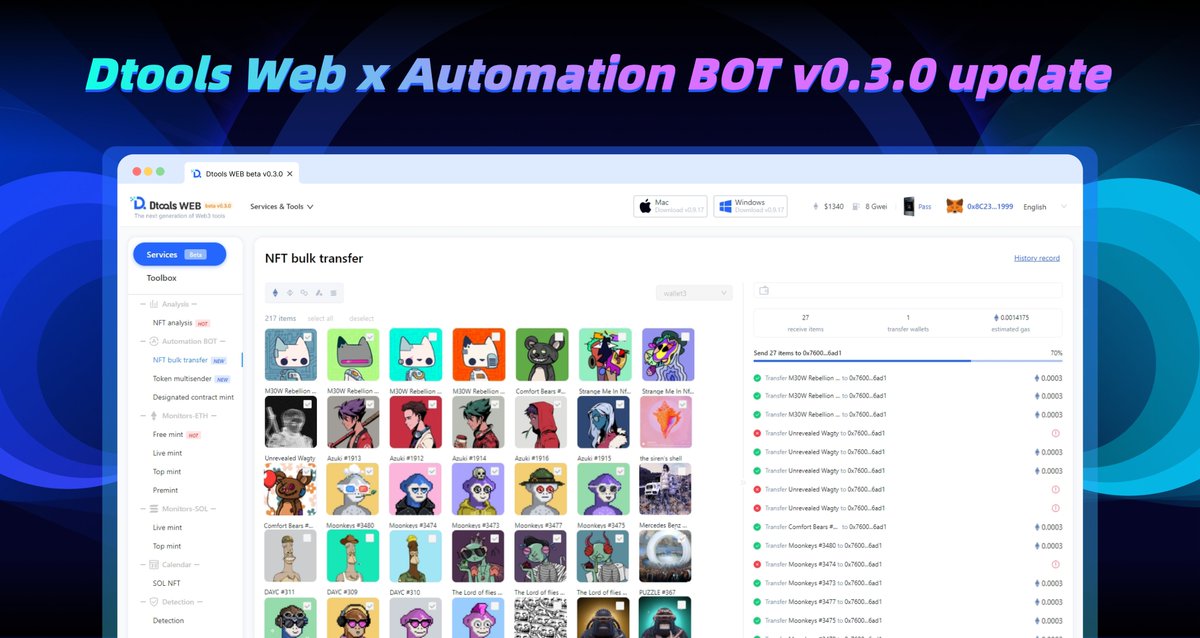Toggle the checkbox on the Mercedes Benz NFT
Image resolution: width=1200 pixels, height=638 pixels.
[x=683, y=472]
